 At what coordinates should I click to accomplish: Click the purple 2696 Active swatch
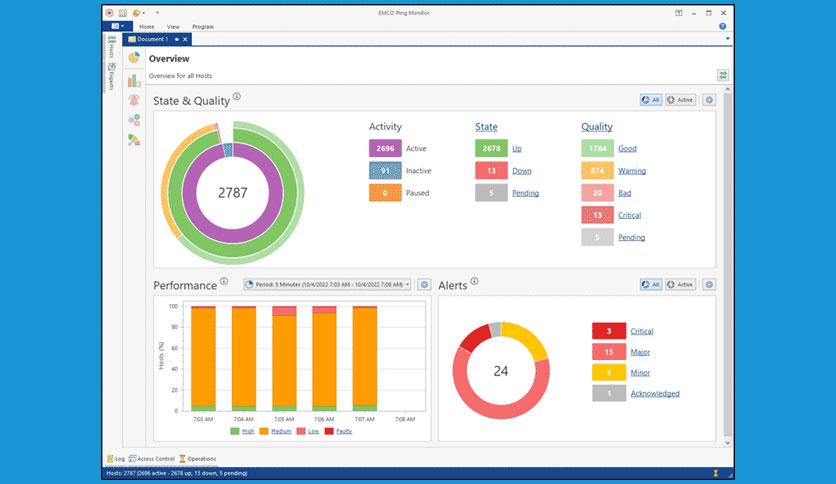coord(385,148)
